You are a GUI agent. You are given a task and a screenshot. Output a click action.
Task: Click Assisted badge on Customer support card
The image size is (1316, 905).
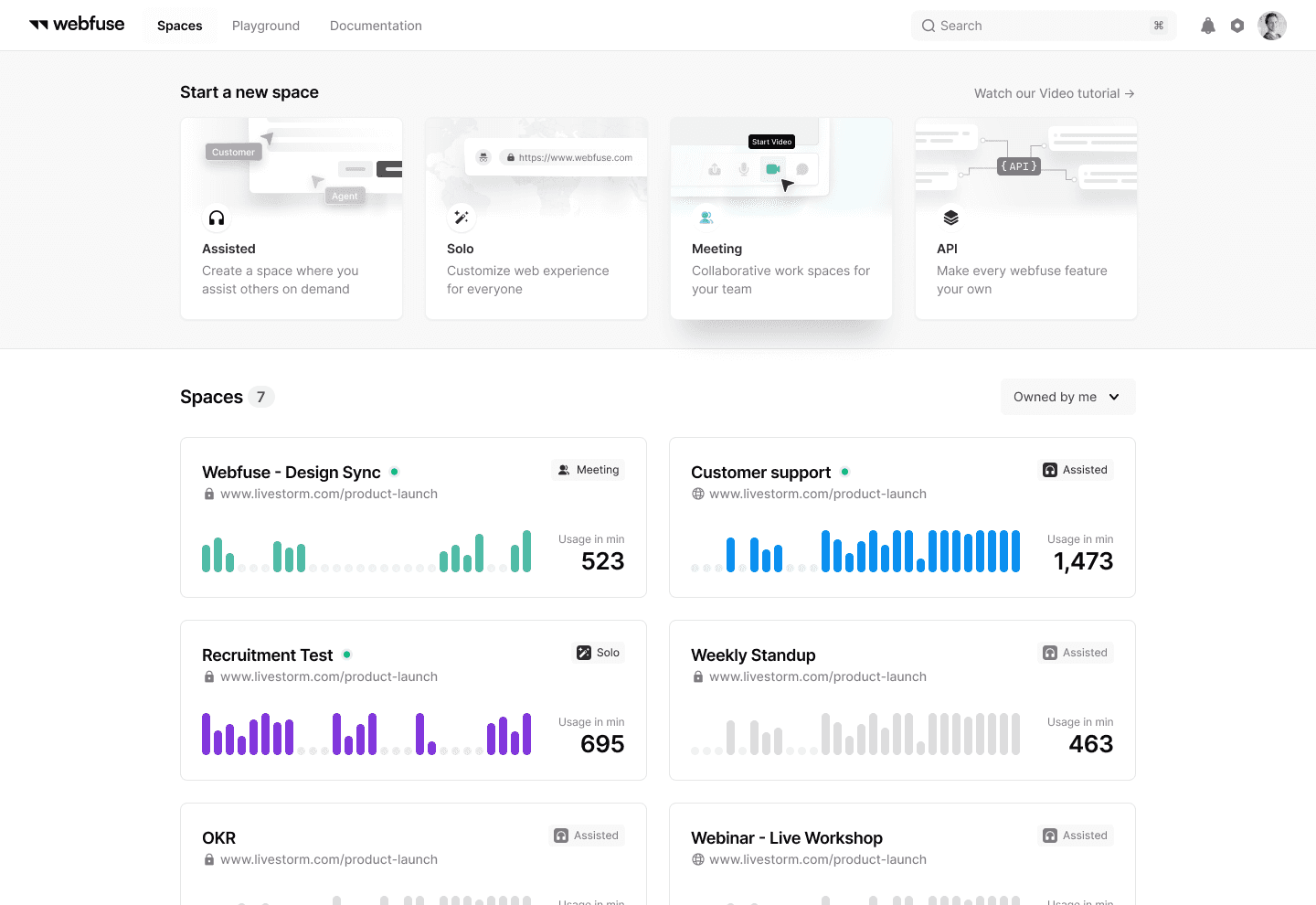[1076, 470]
